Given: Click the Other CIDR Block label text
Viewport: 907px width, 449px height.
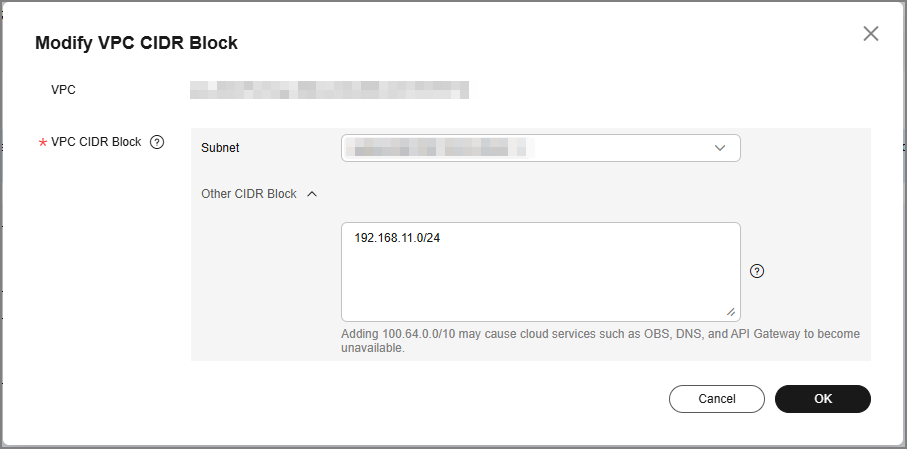Looking at the screenshot, I should click(x=249, y=194).
